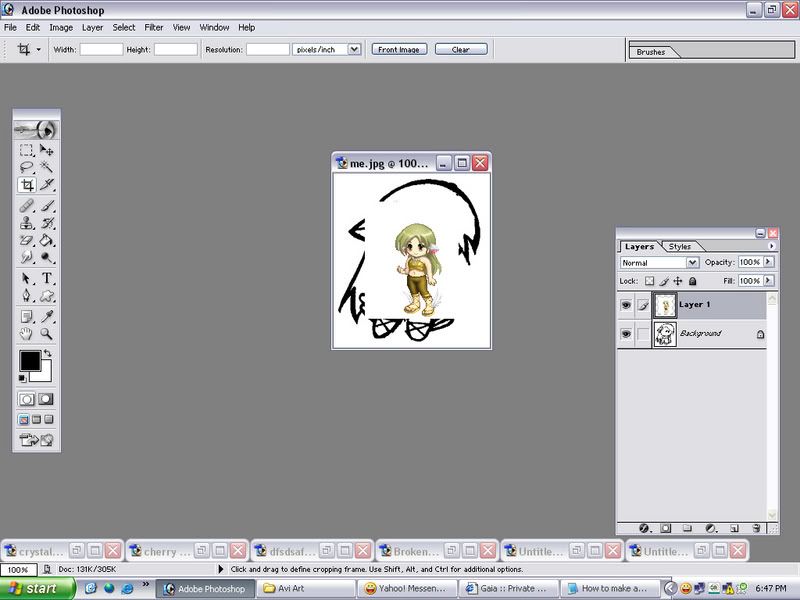Click the new layer set folder icon
The height and width of the screenshot is (600, 800).
tap(687, 528)
